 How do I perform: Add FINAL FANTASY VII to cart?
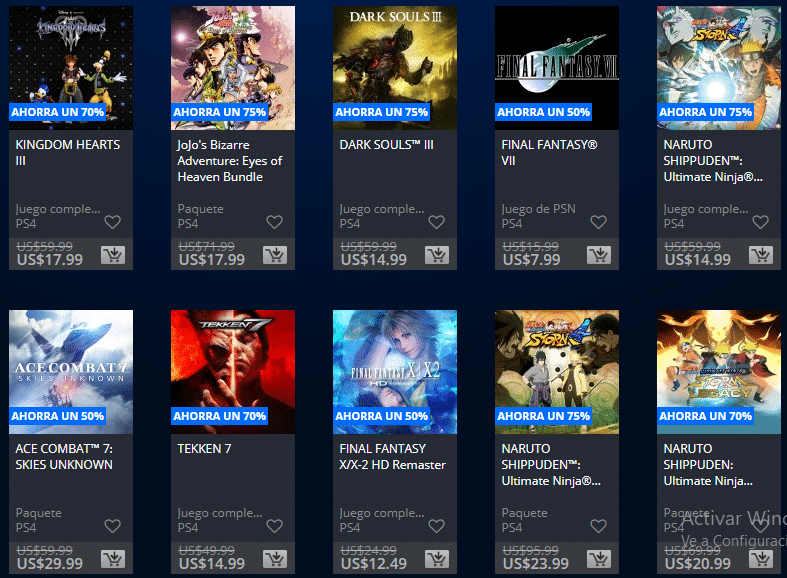[599, 255]
